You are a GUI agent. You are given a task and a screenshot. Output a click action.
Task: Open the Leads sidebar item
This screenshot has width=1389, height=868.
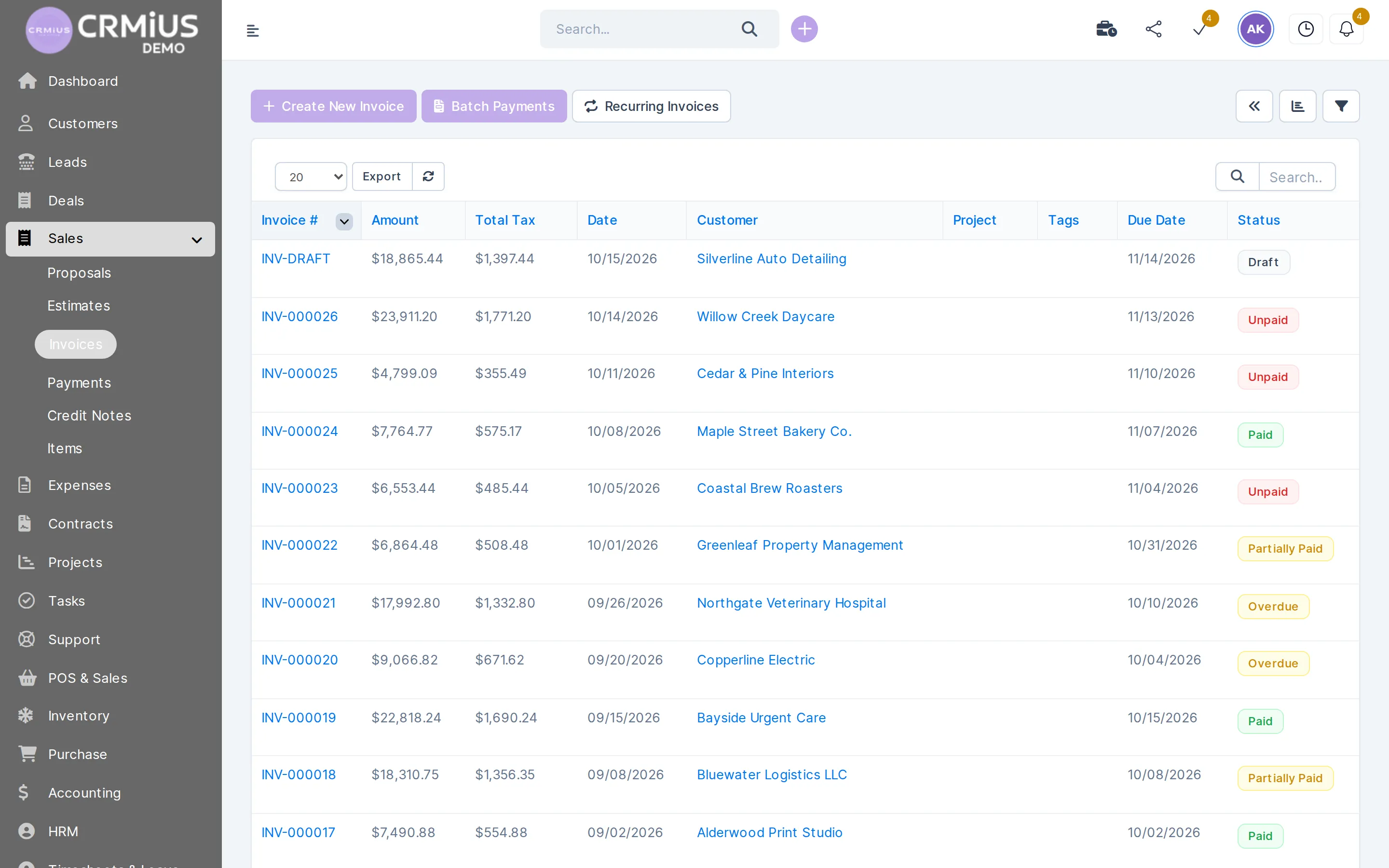(67, 162)
